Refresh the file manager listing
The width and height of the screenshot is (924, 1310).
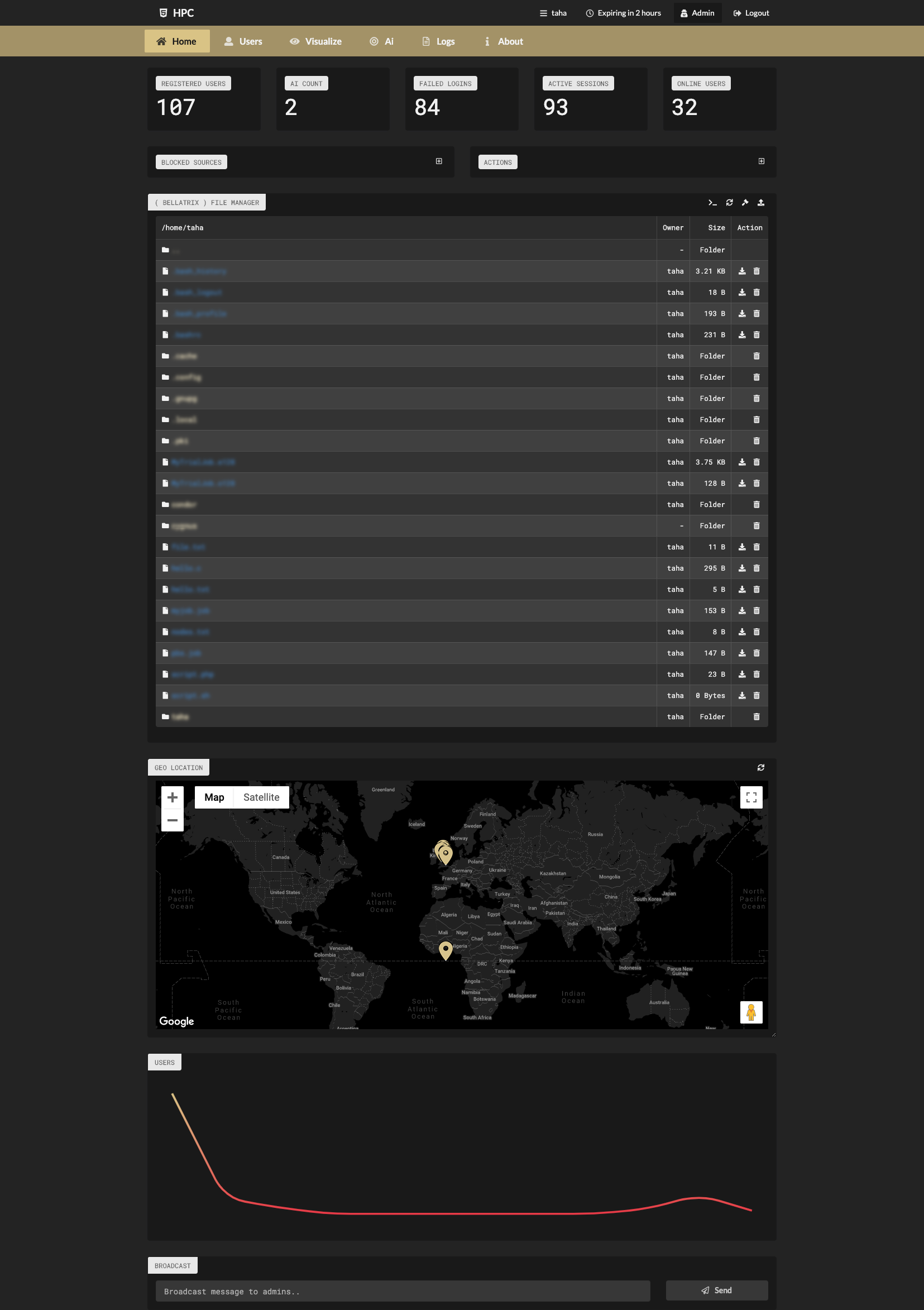(x=729, y=203)
